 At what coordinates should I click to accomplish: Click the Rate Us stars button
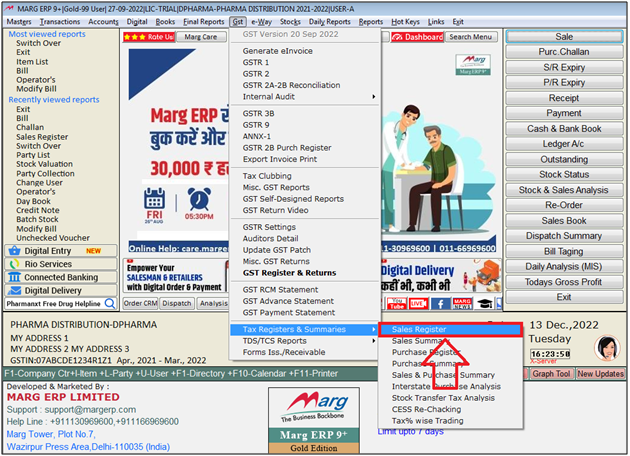click(x=149, y=37)
